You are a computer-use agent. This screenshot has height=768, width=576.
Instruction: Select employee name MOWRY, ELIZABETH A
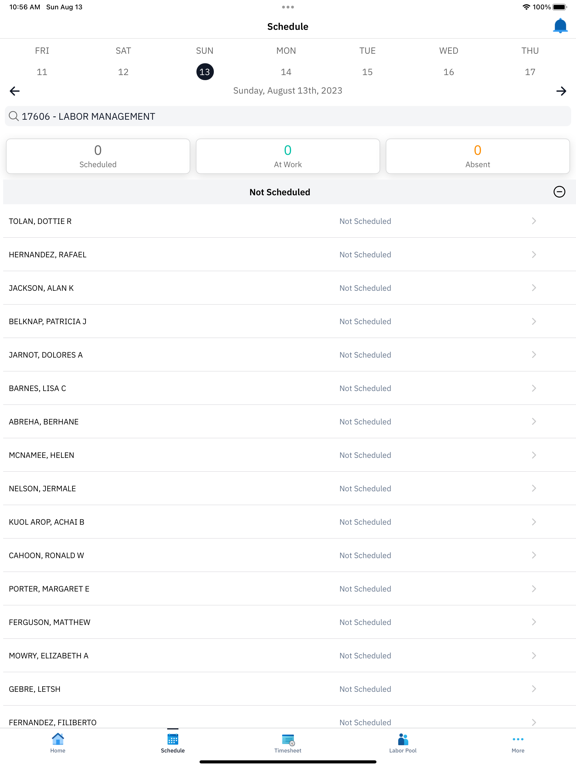point(48,655)
